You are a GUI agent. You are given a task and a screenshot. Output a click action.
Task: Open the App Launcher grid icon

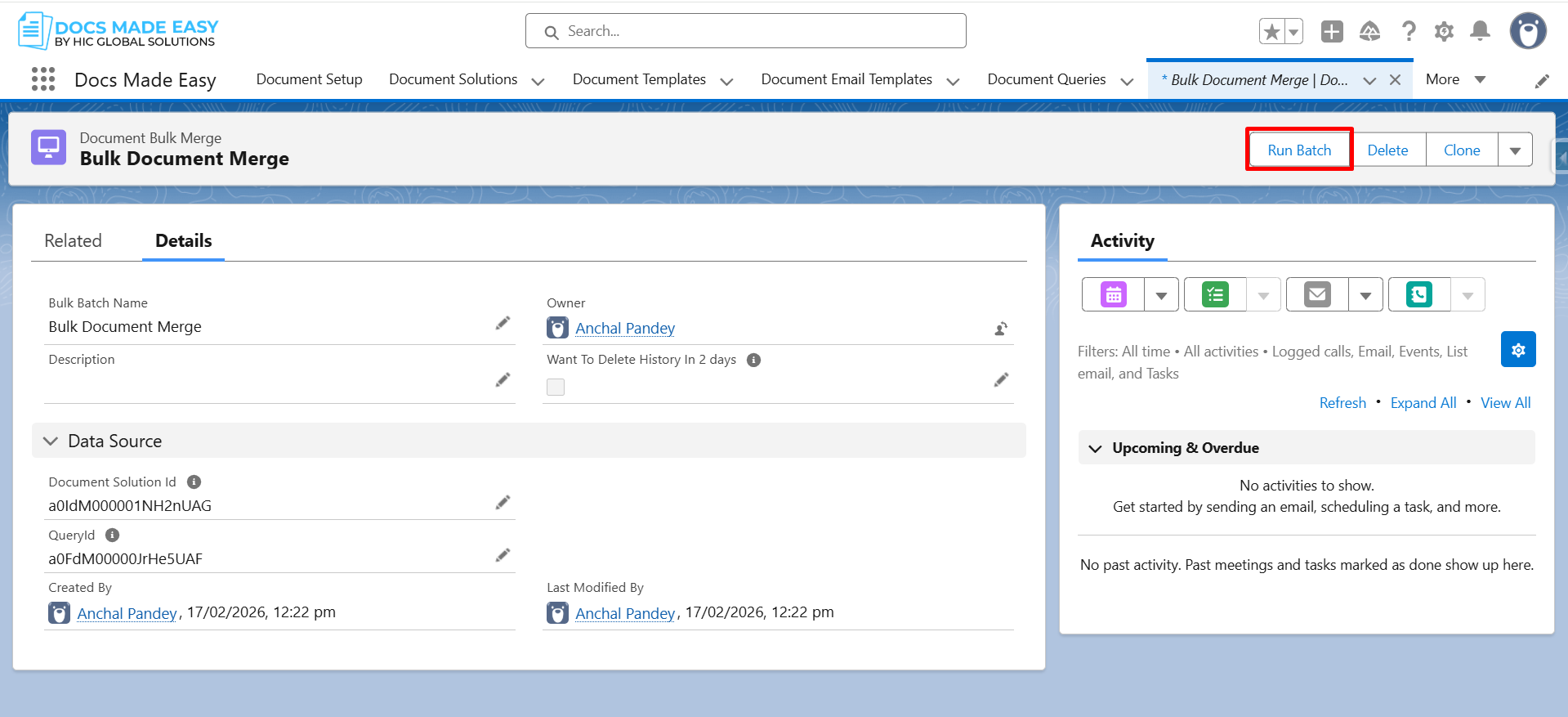(43, 79)
